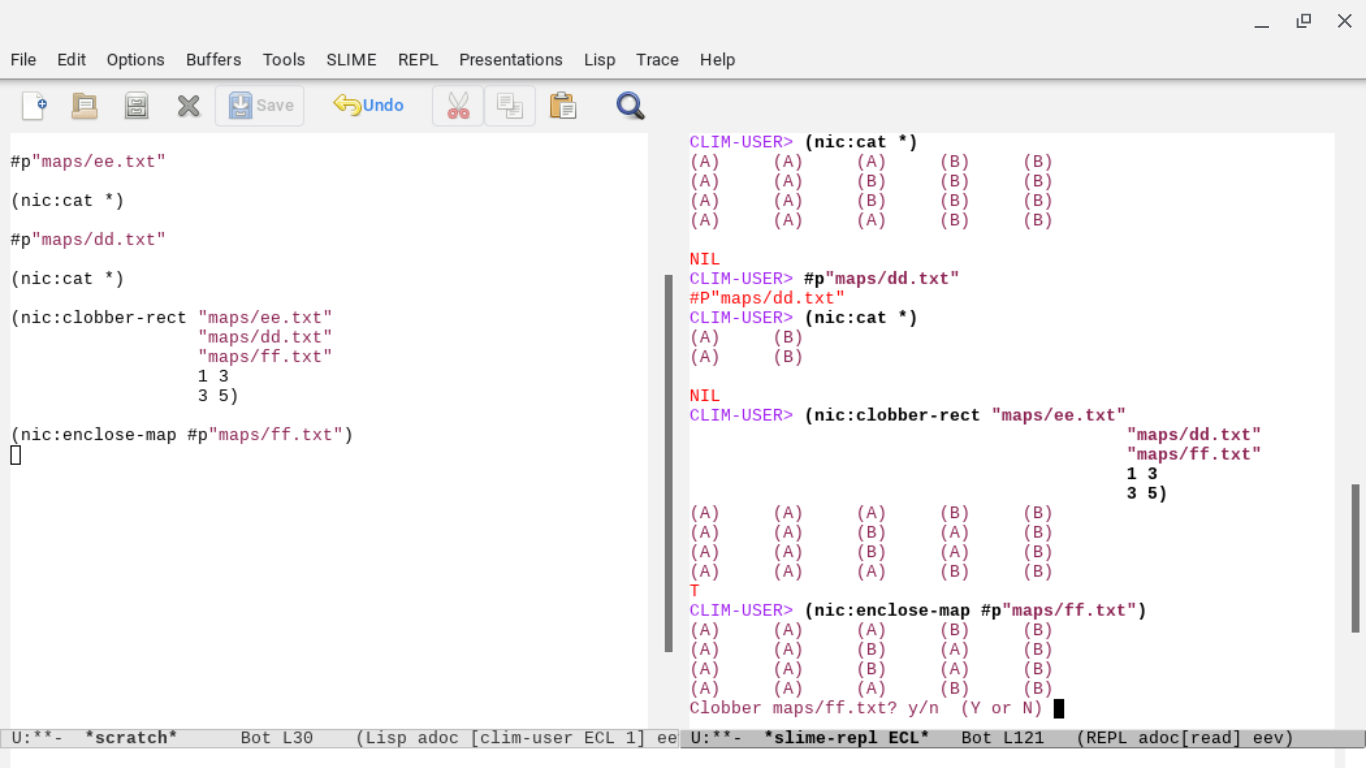1366x768 pixels.
Task: Click the *scratch* buffer name in mode line
Action: pos(131,738)
